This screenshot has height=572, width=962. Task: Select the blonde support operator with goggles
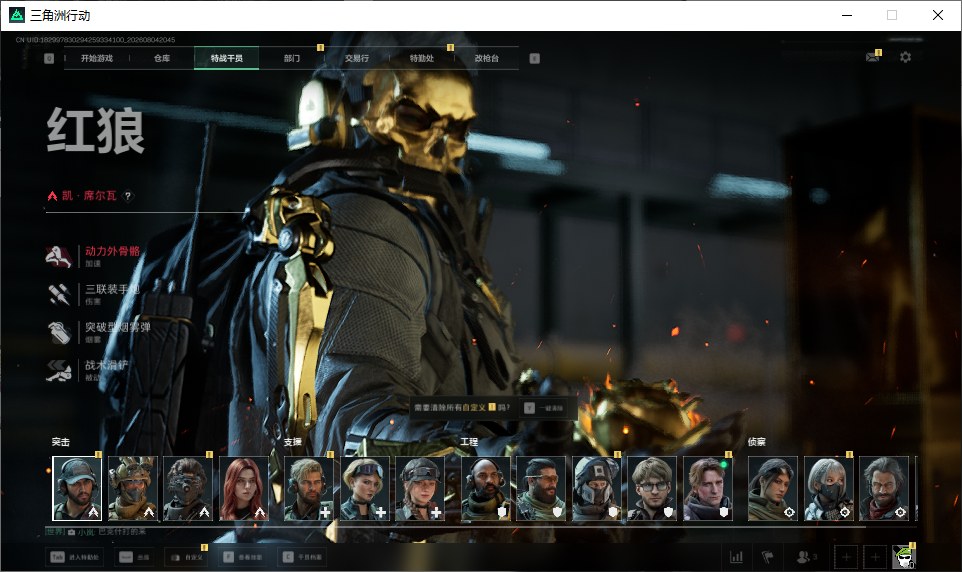tap(364, 489)
